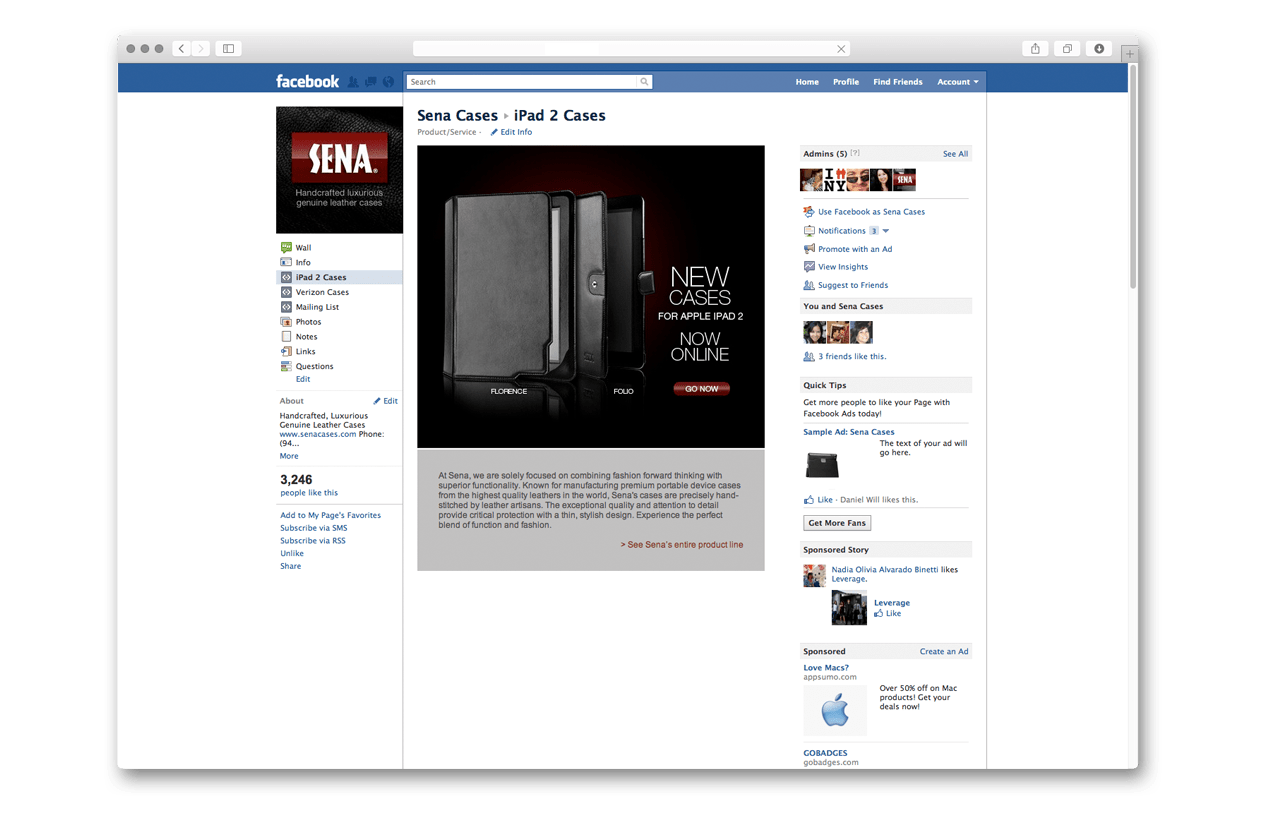Click Use Facebook as Sena Cases
1261x832 pixels.
[x=871, y=212]
